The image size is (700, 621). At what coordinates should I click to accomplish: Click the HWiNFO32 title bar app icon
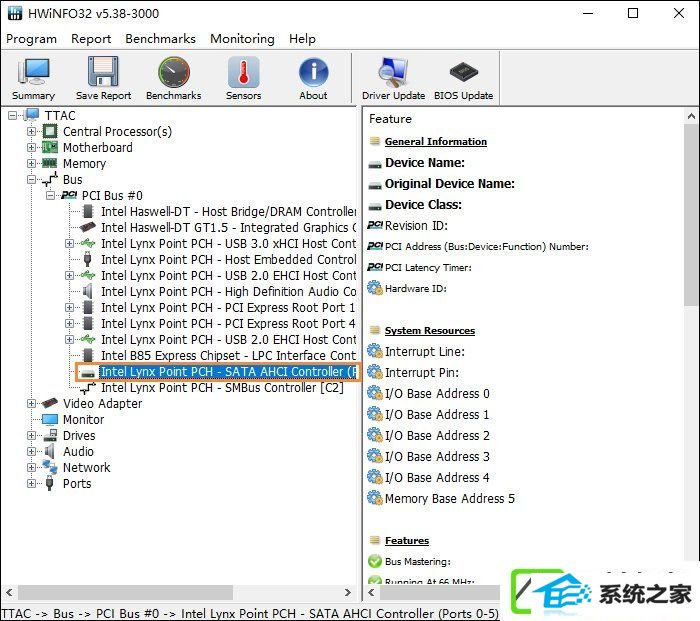(15, 13)
